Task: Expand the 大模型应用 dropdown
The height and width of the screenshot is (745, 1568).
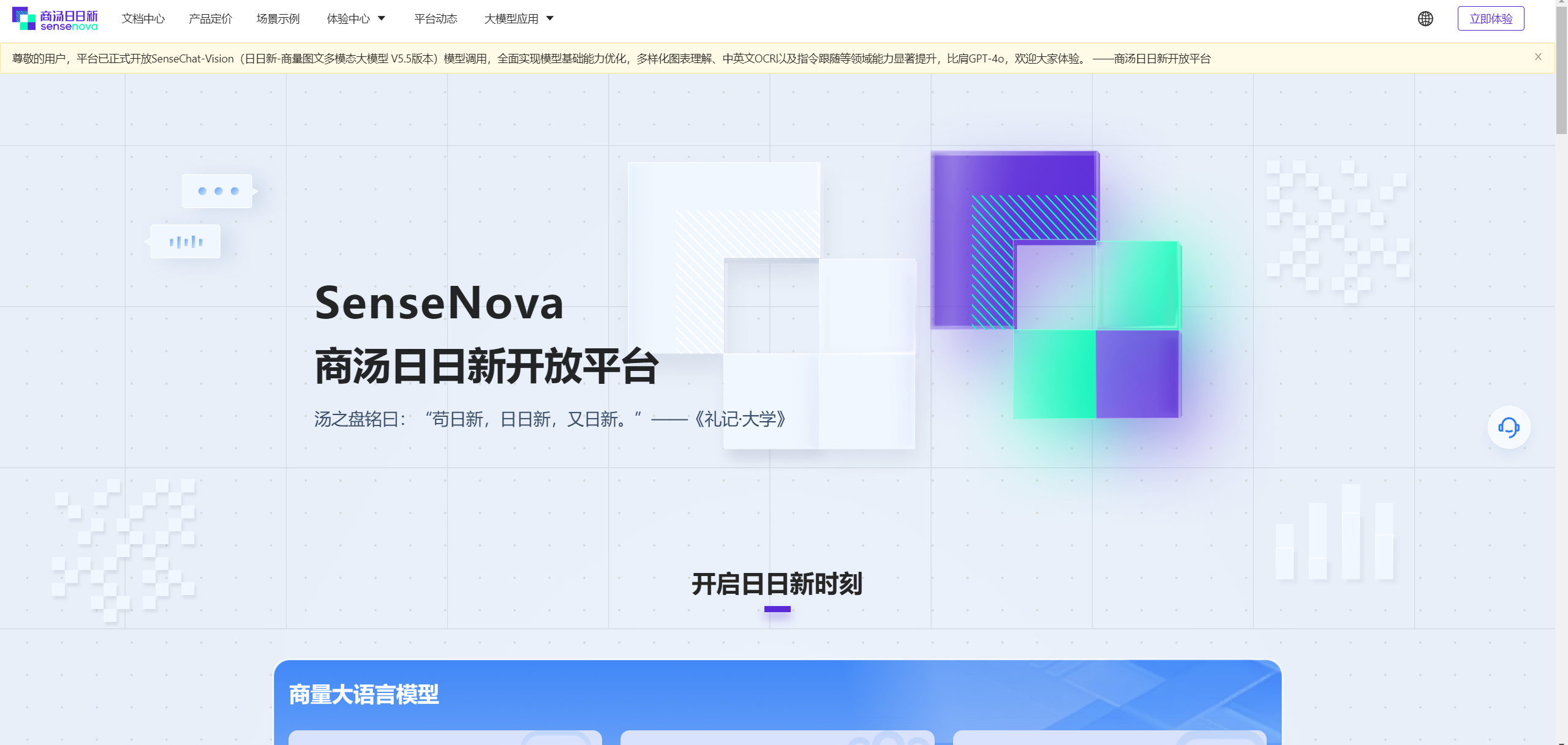Action: pyautogui.click(x=519, y=18)
